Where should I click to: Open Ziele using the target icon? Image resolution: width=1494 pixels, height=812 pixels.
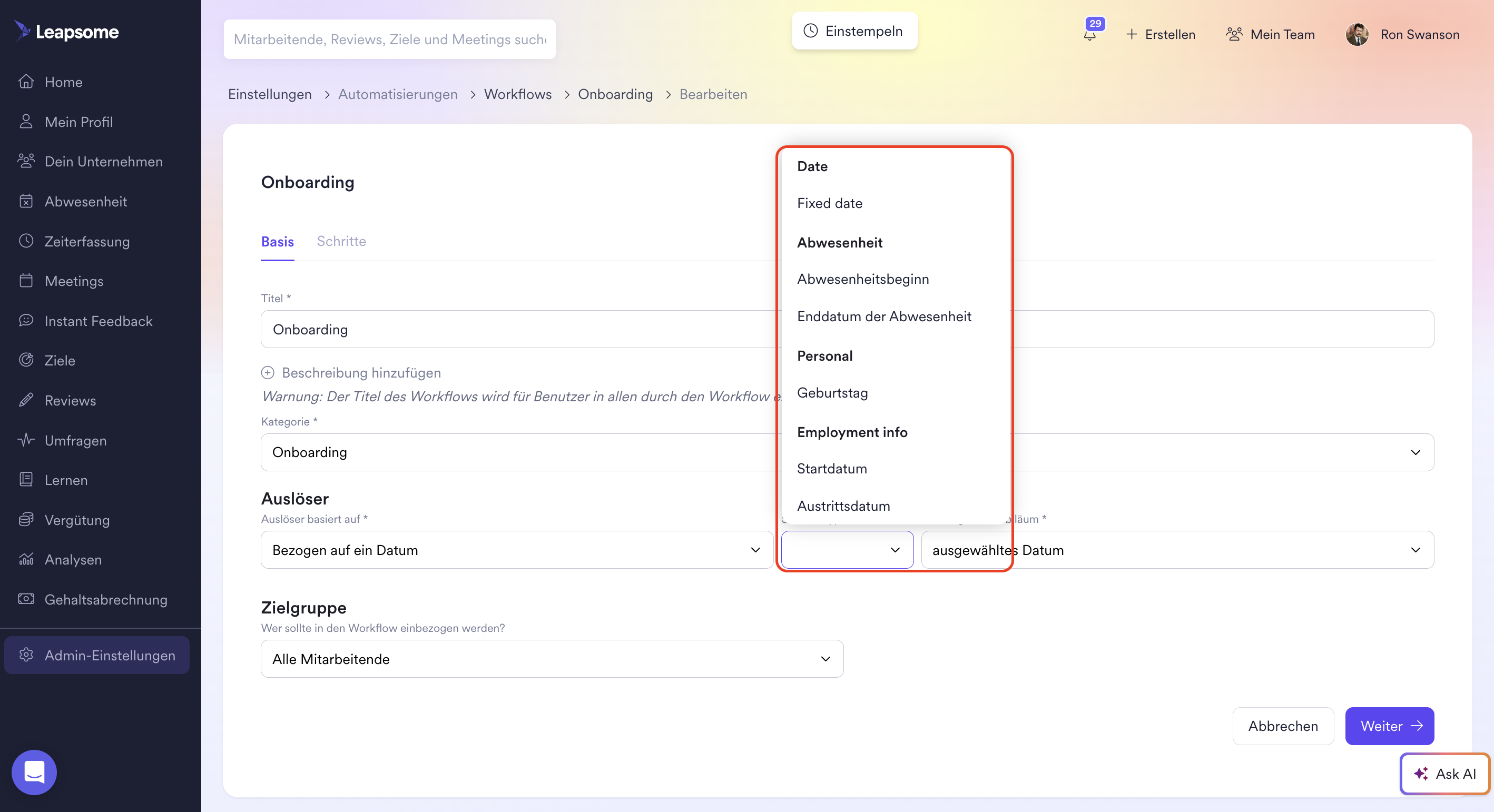[26, 360]
